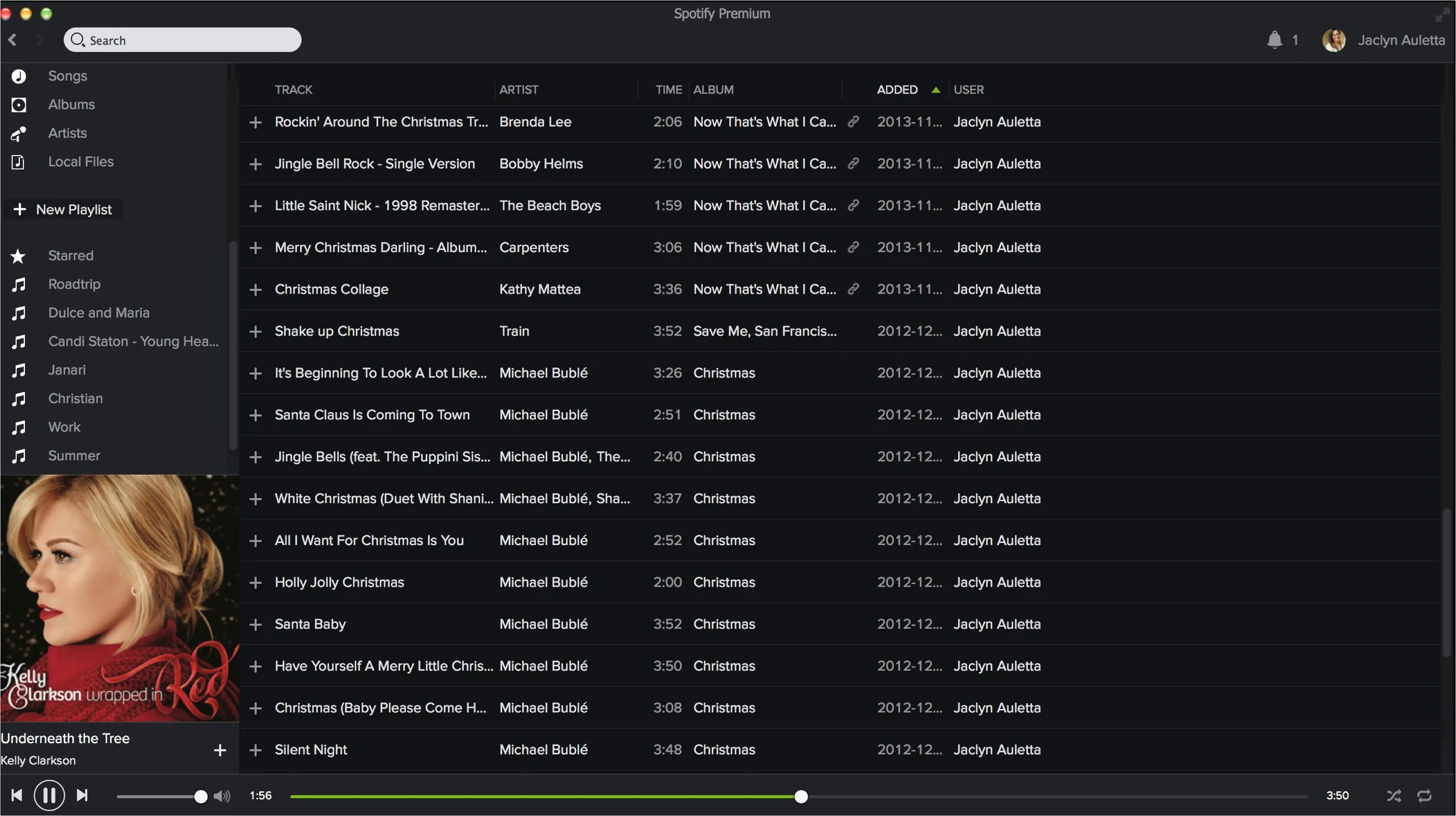
Task: Sort by TIME column header
Action: point(668,90)
